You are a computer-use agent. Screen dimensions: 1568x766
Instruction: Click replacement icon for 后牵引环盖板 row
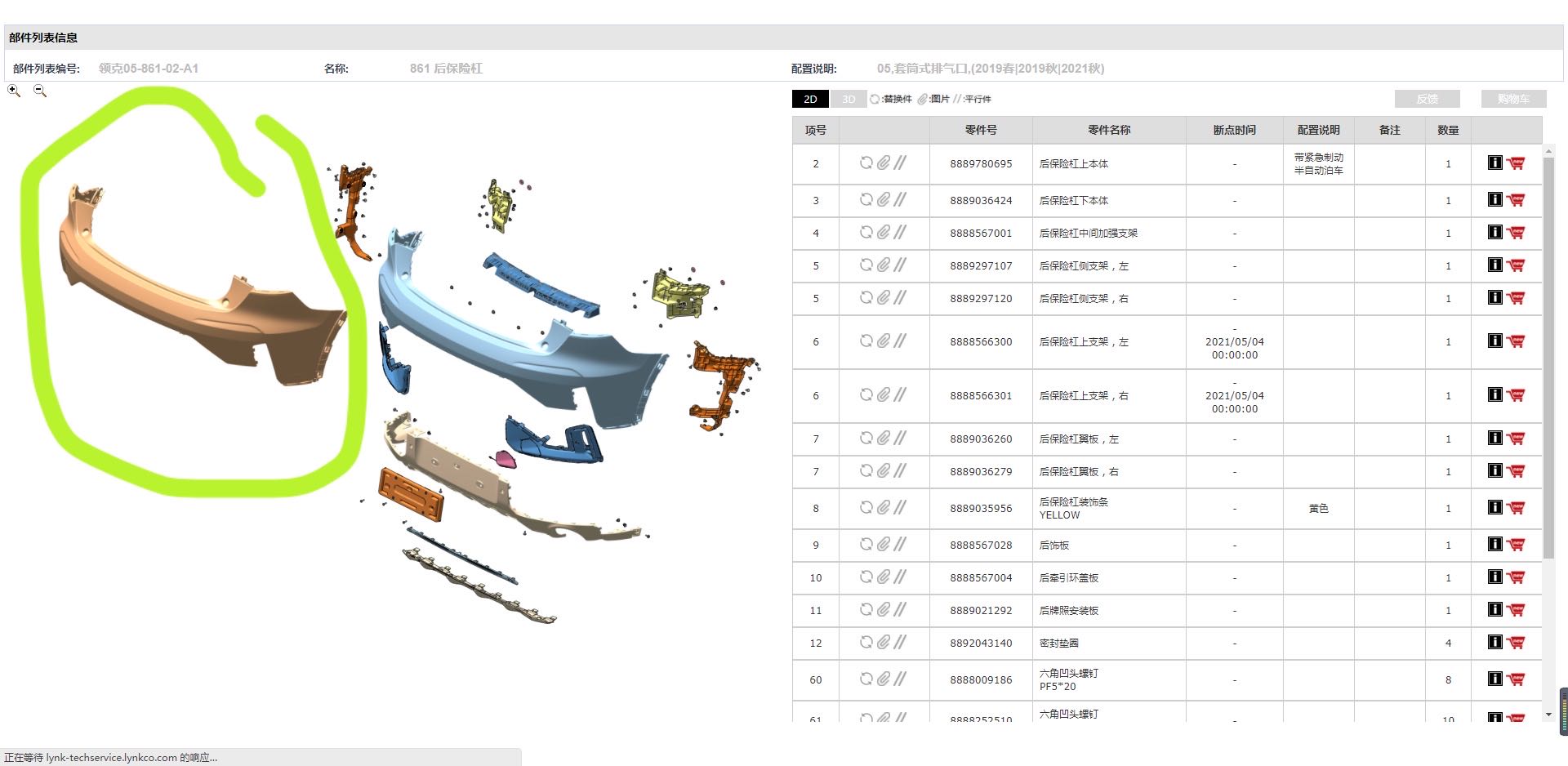click(866, 577)
